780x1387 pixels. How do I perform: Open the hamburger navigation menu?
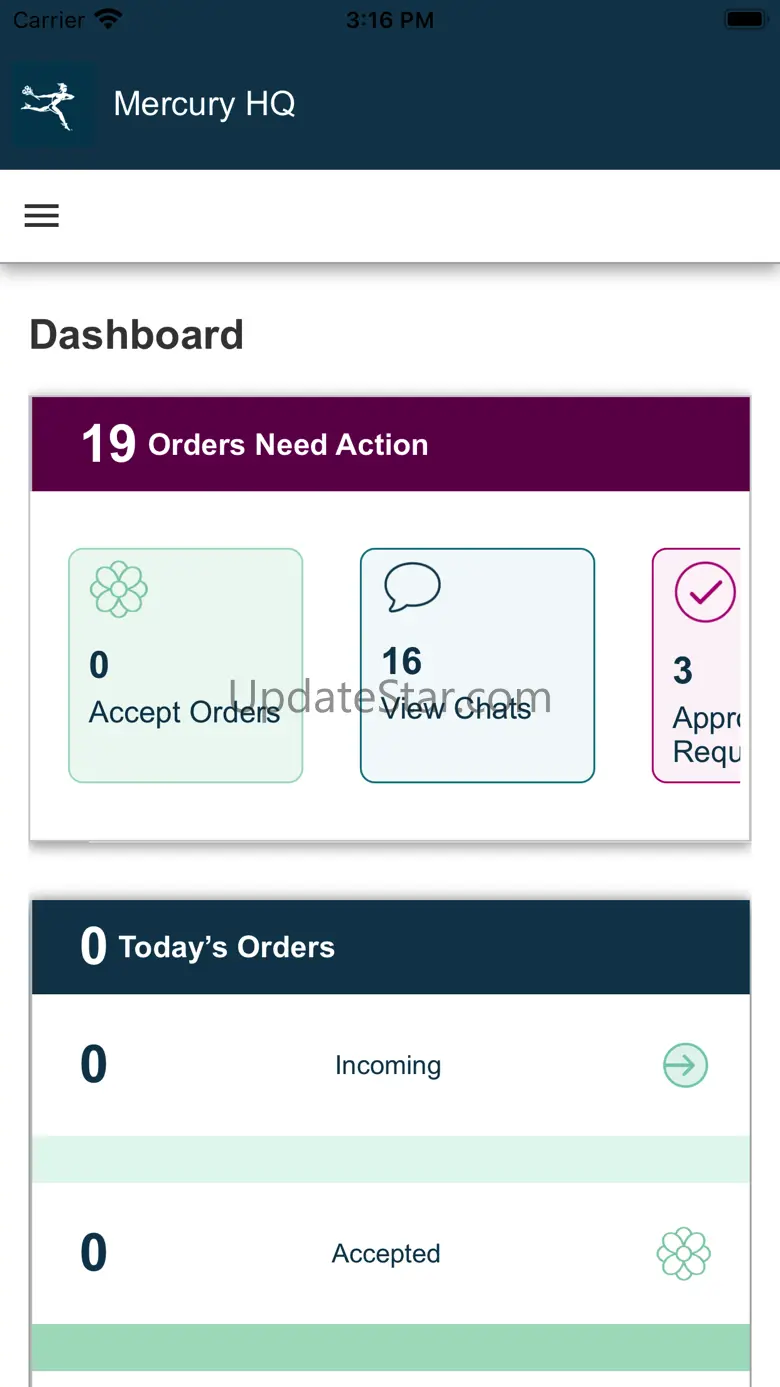pyautogui.click(x=42, y=216)
